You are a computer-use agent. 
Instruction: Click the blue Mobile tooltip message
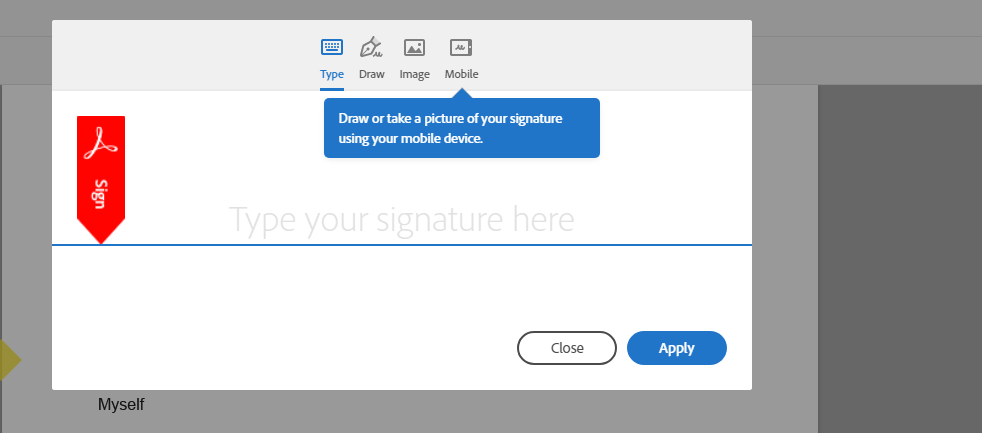461,128
